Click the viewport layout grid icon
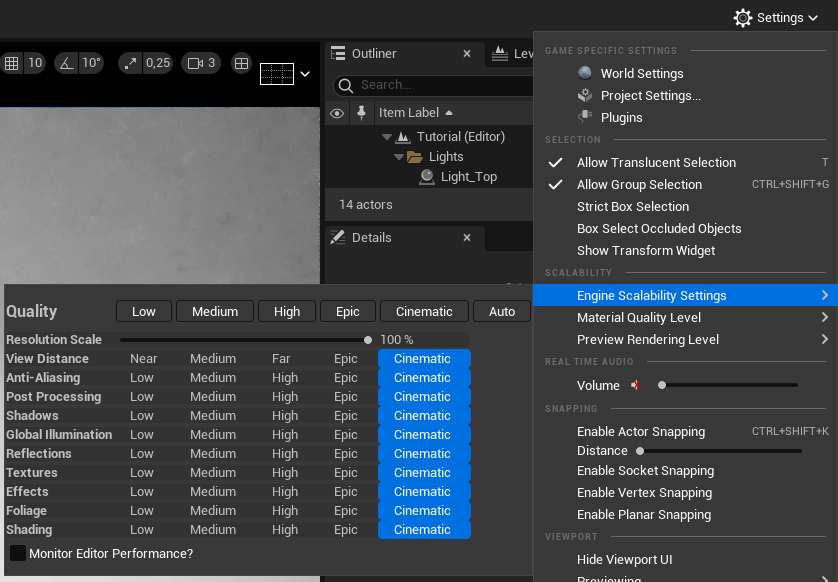The height and width of the screenshot is (582, 838). 242,63
